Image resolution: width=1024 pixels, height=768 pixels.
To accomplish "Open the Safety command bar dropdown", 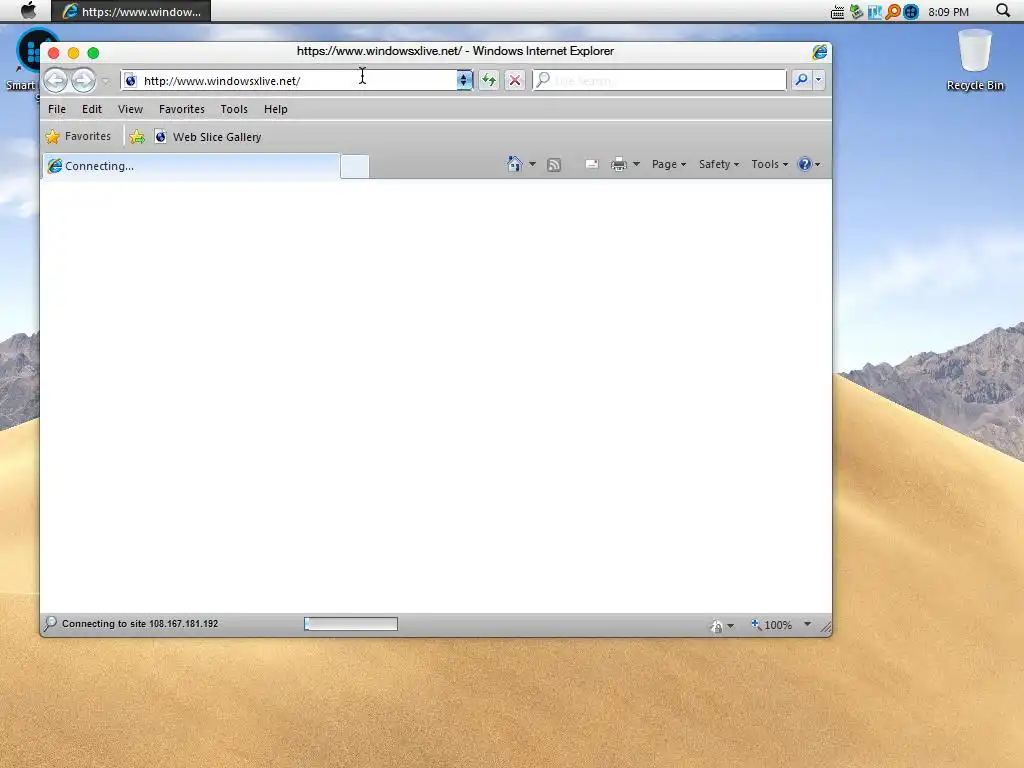I will 718,164.
